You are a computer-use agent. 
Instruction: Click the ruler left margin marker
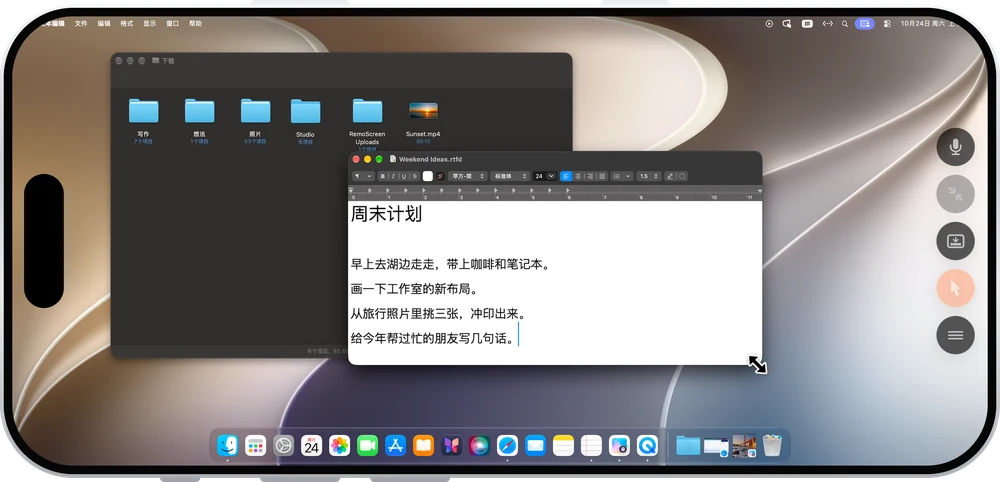pyautogui.click(x=351, y=191)
